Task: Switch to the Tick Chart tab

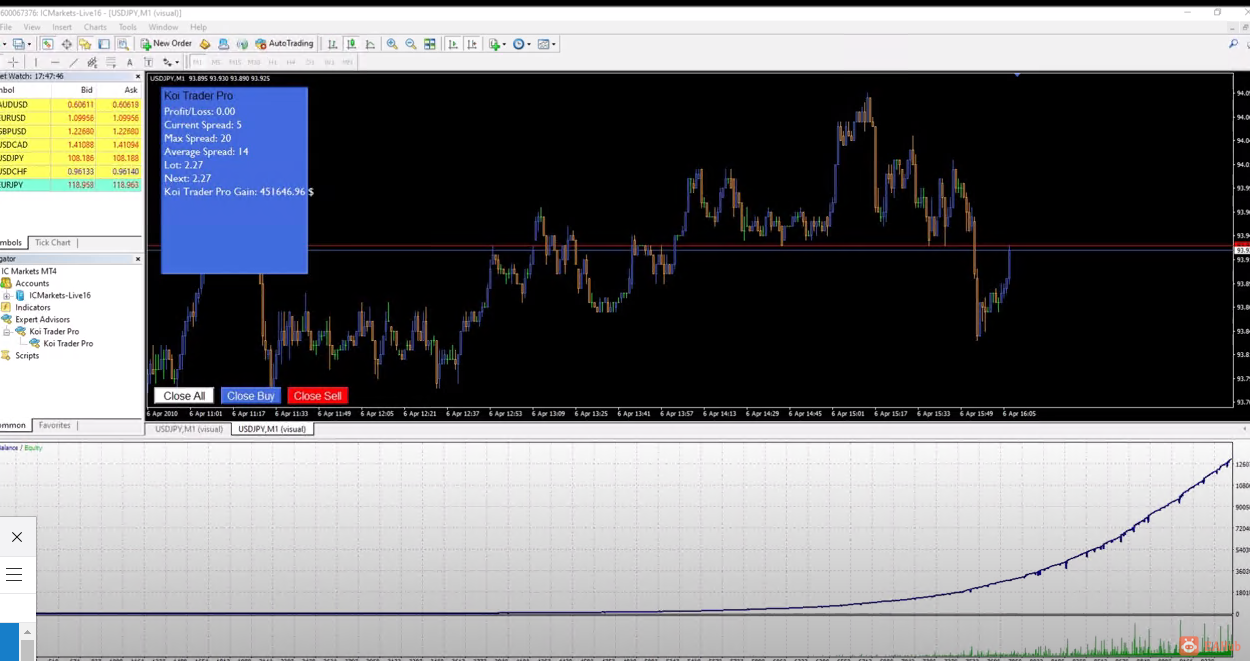Action: tap(53, 243)
